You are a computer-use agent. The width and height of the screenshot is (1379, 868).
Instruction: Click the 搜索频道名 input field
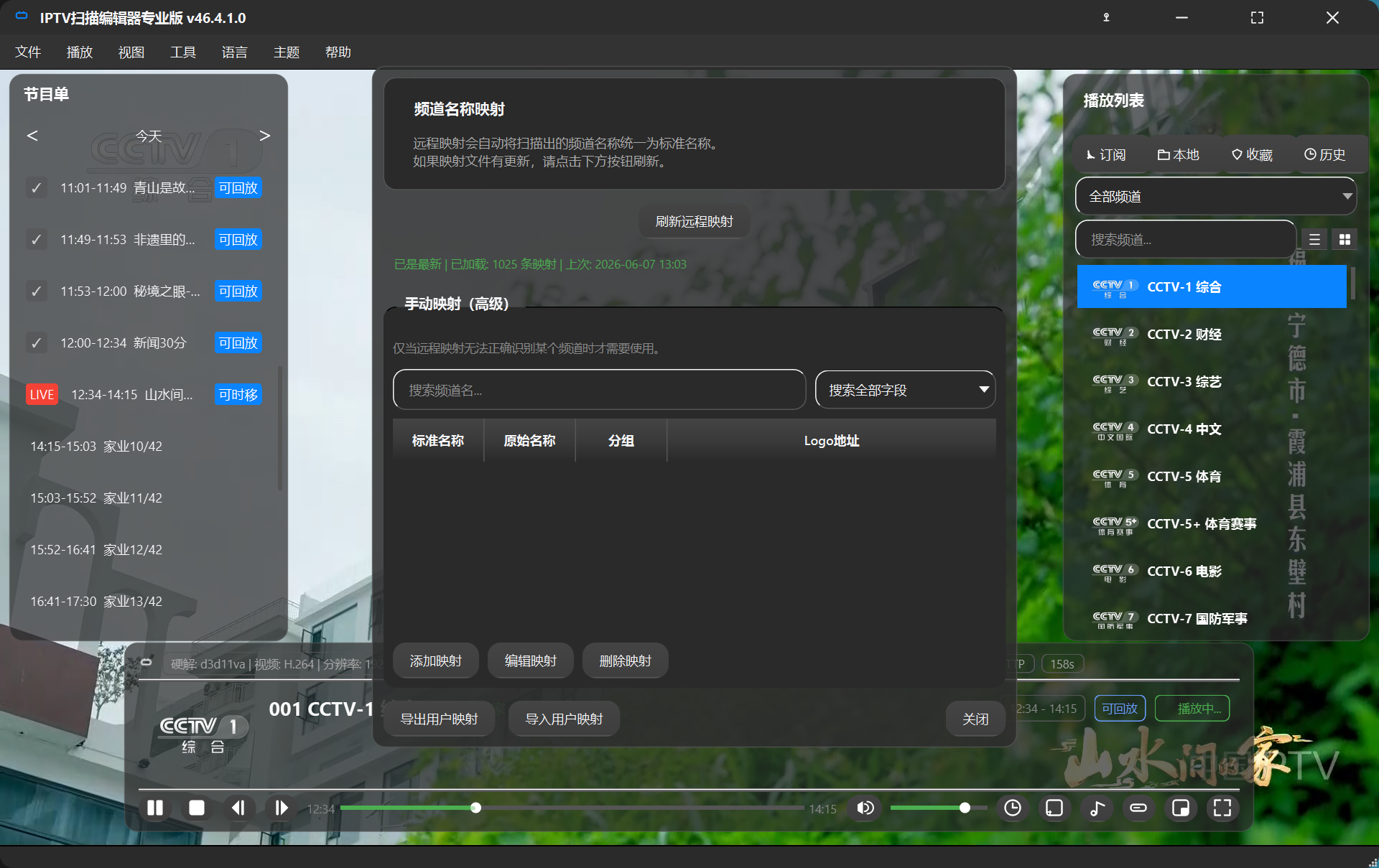tap(599, 390)
